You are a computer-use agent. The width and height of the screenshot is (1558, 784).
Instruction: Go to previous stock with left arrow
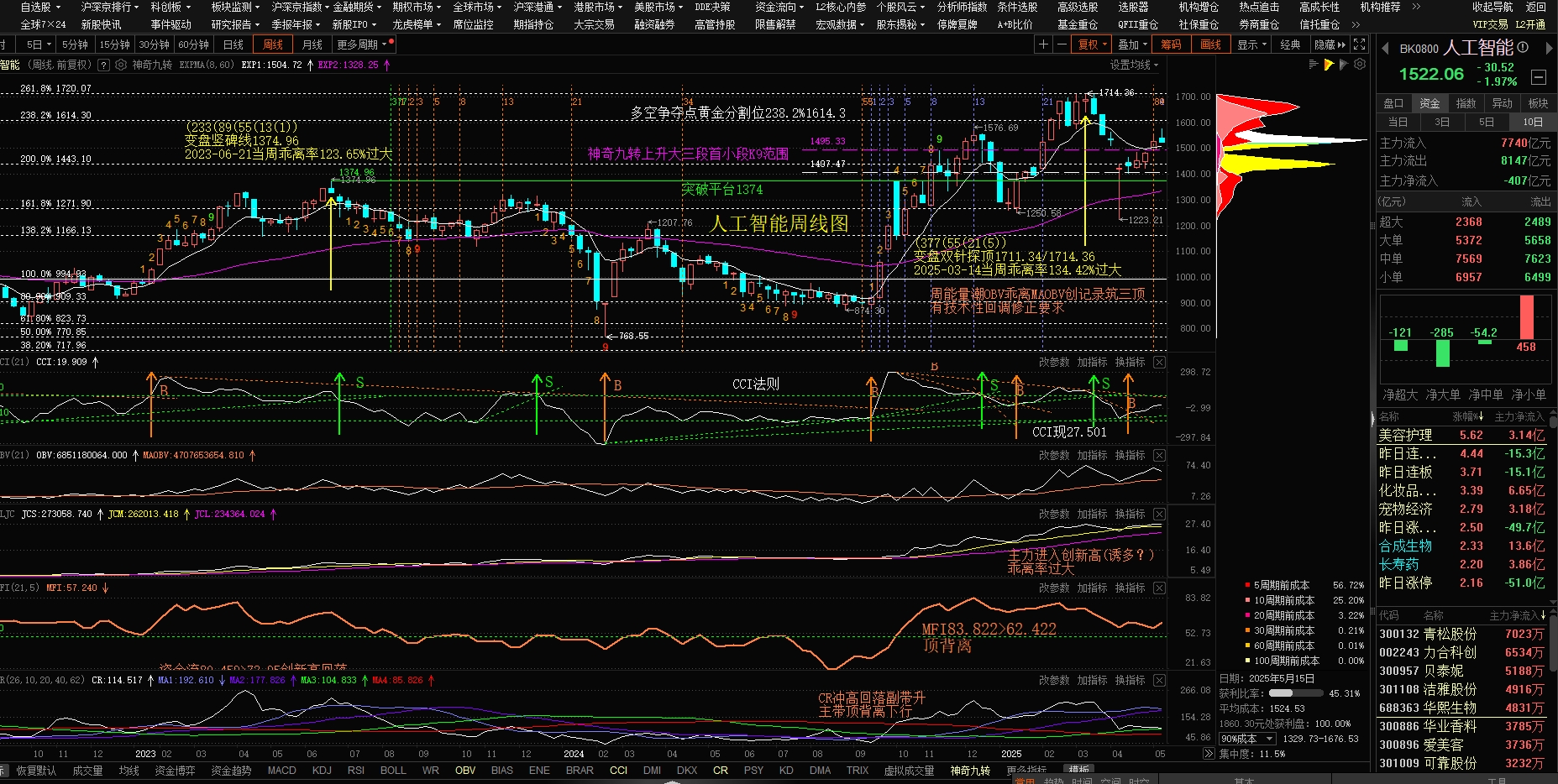[x=1385, y=49]
